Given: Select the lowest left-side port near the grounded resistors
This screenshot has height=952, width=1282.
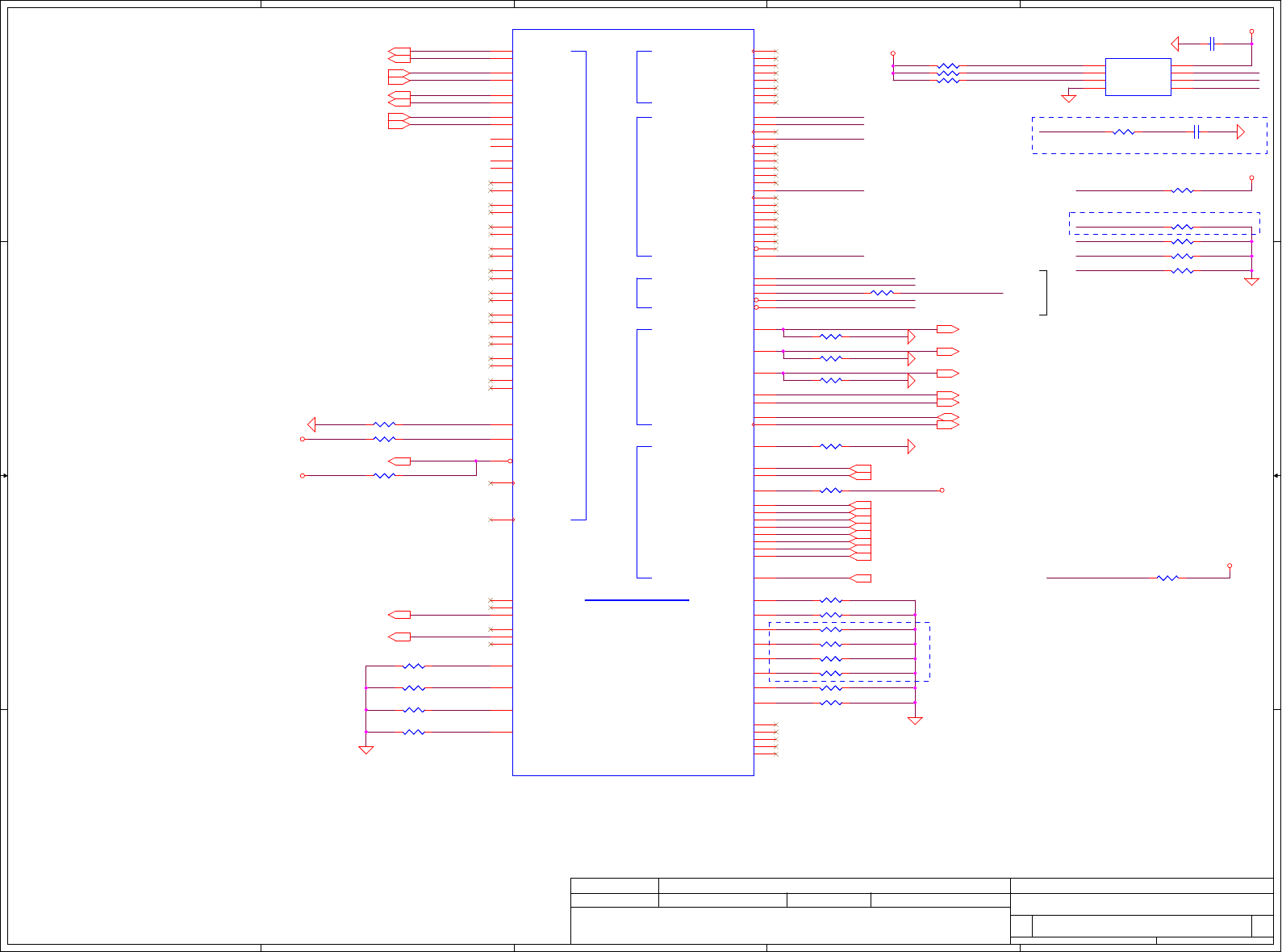Looking at the screenshot, I should click(x=399, y=637).
